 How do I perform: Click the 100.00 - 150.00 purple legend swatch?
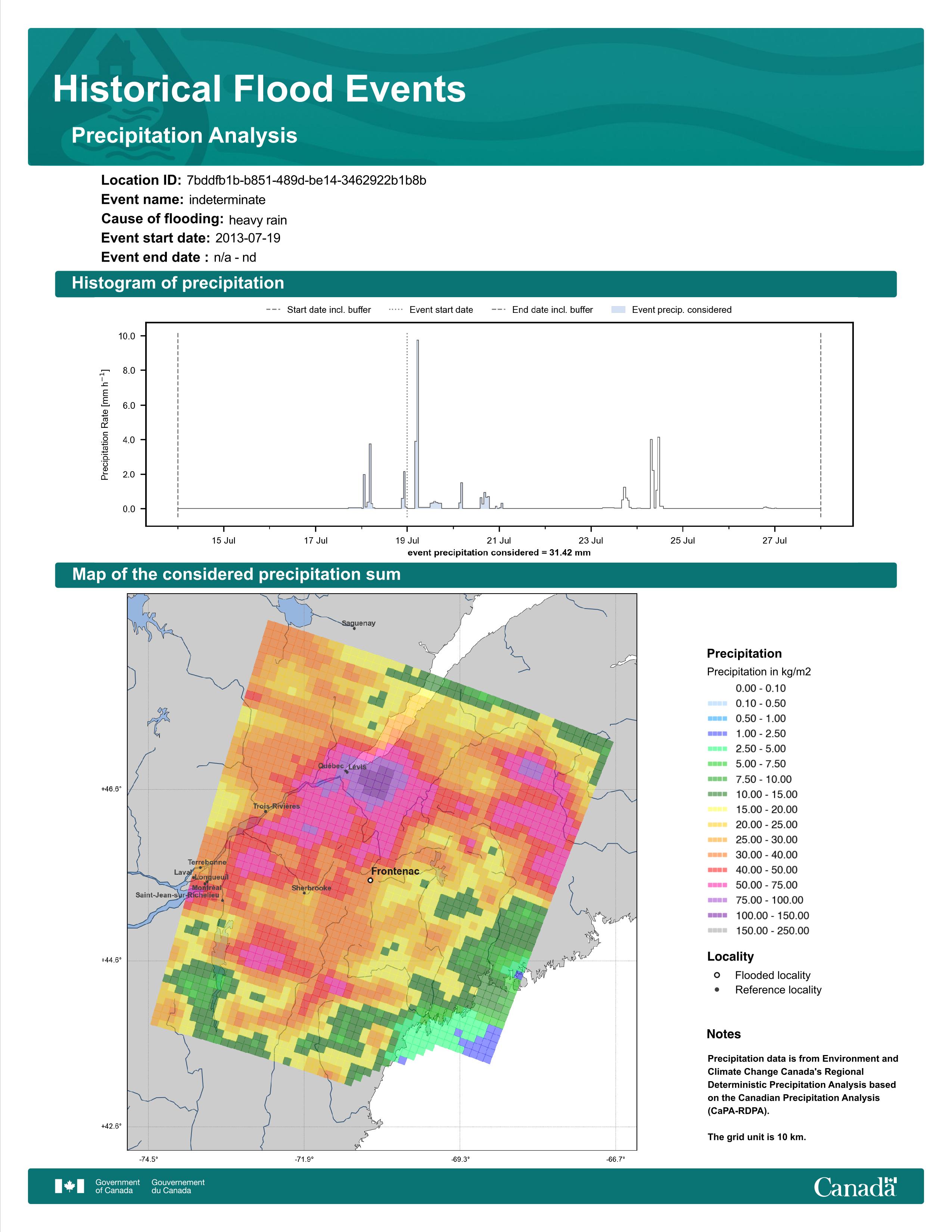pyautogui.click(x=717, y=915)
